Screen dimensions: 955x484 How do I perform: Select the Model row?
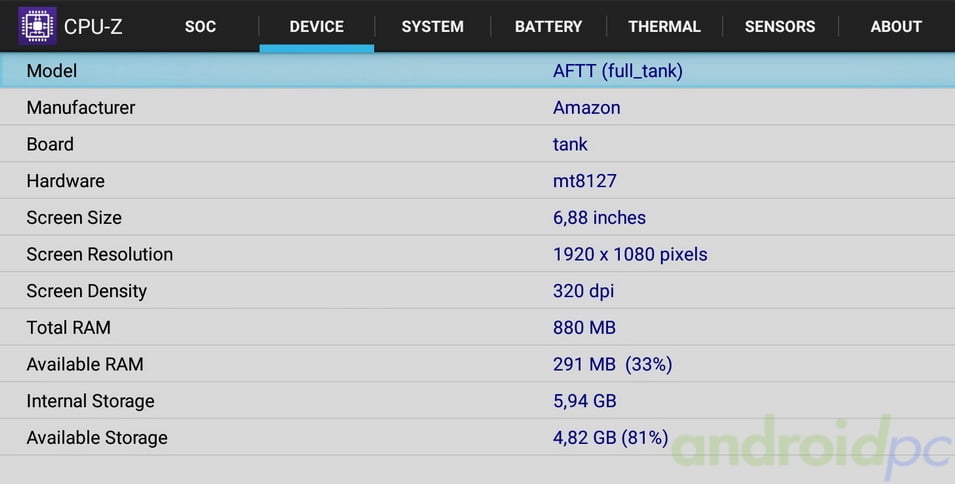tap(477, 71)
